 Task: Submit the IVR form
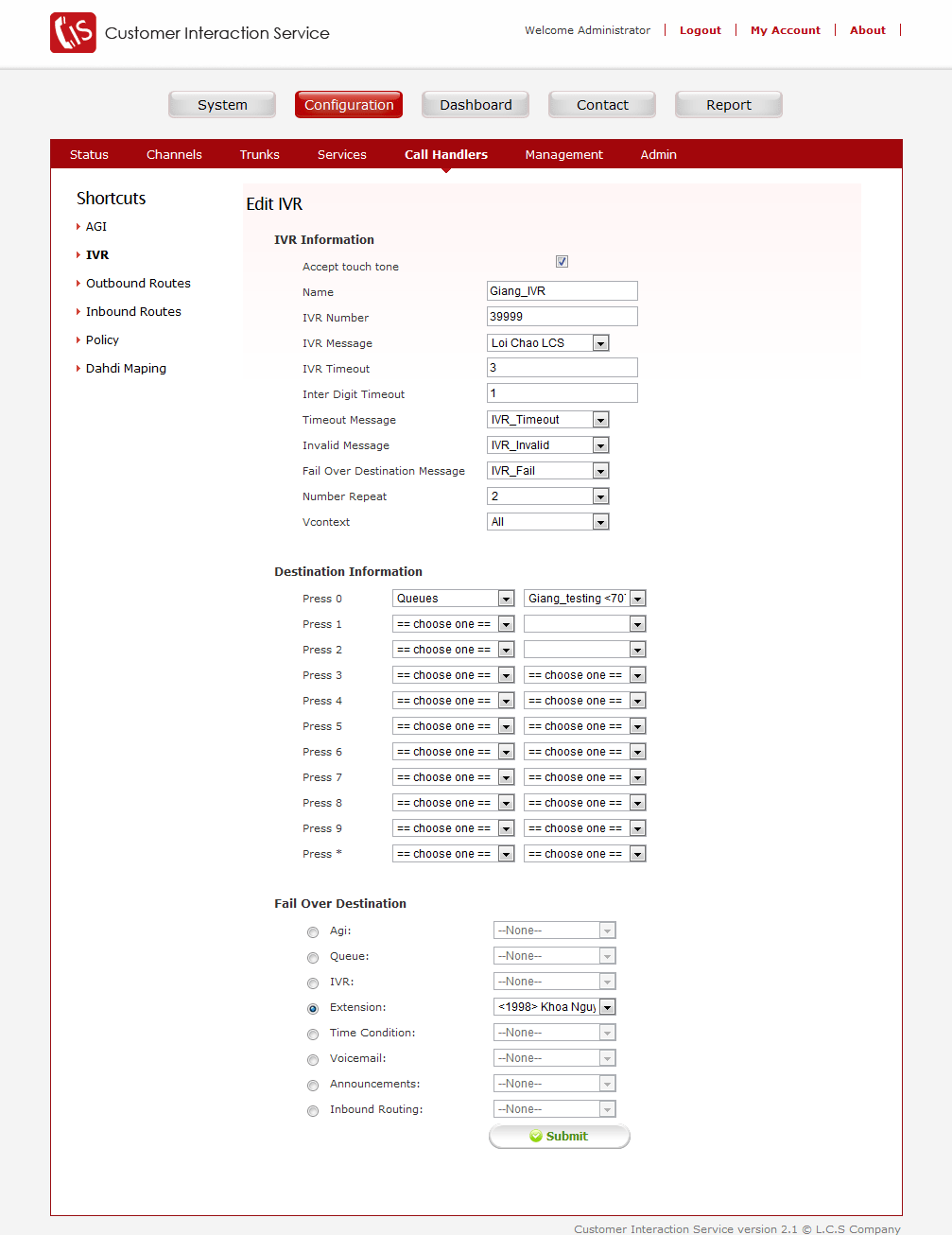coord(560,1136)
